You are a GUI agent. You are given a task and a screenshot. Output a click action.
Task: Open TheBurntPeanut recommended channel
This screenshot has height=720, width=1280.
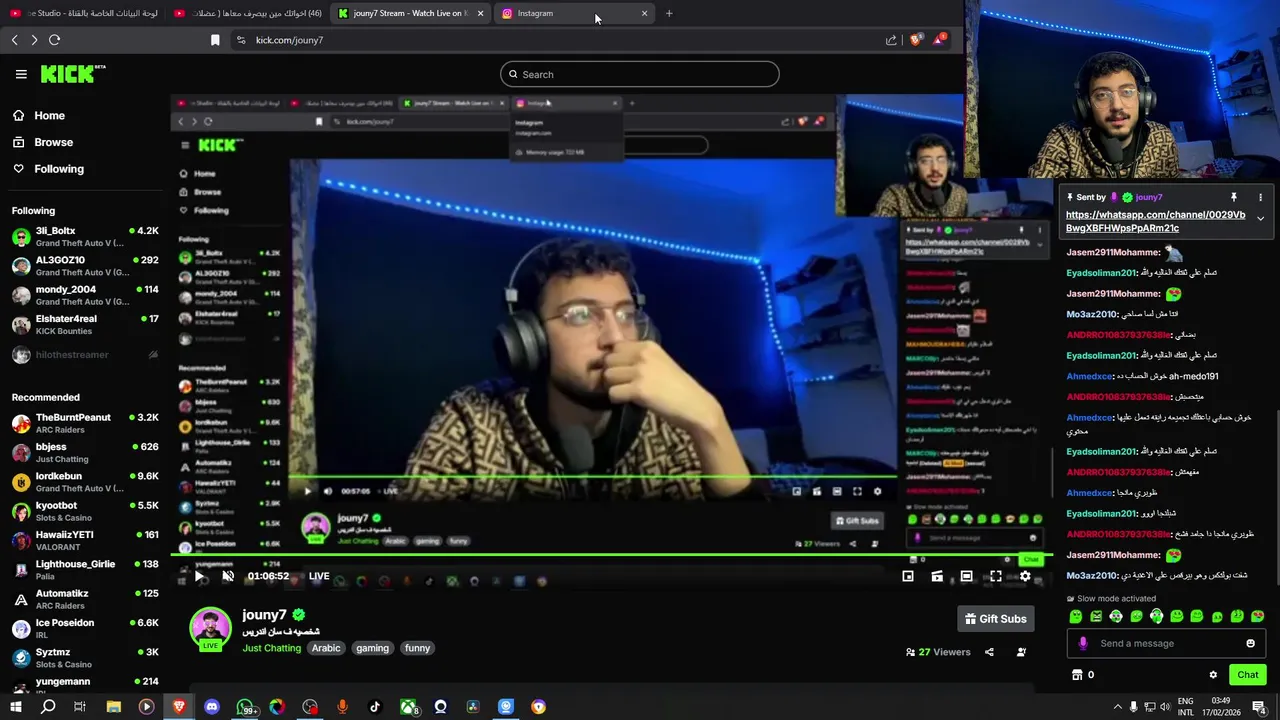[x=84, y=423]
